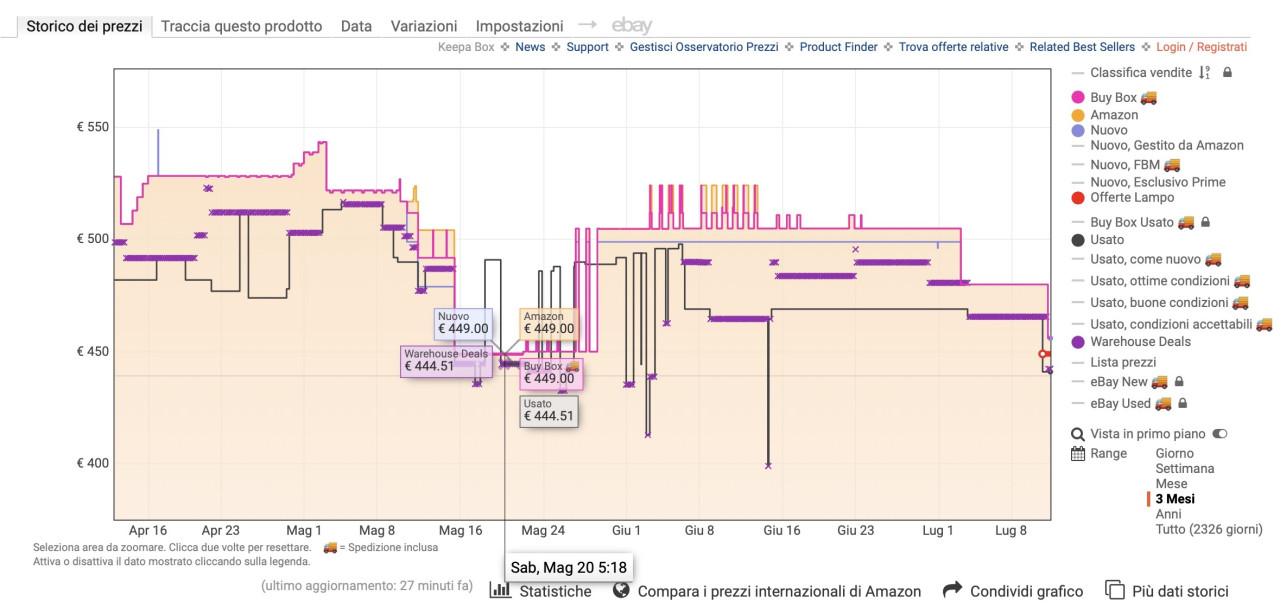Click the orange Amazon legend dot
The height and width of the screenshot is (614, 1280).
click(x=1078, y=115)
